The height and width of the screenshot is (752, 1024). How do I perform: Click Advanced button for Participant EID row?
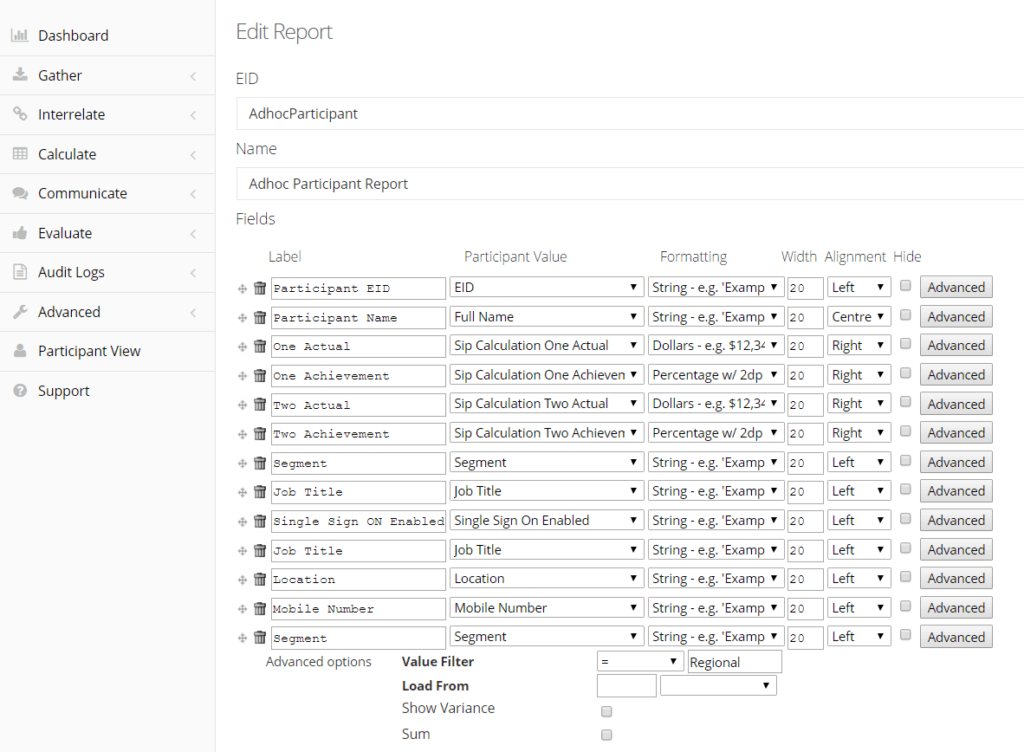pyautogui.click(x=956, y=287)
